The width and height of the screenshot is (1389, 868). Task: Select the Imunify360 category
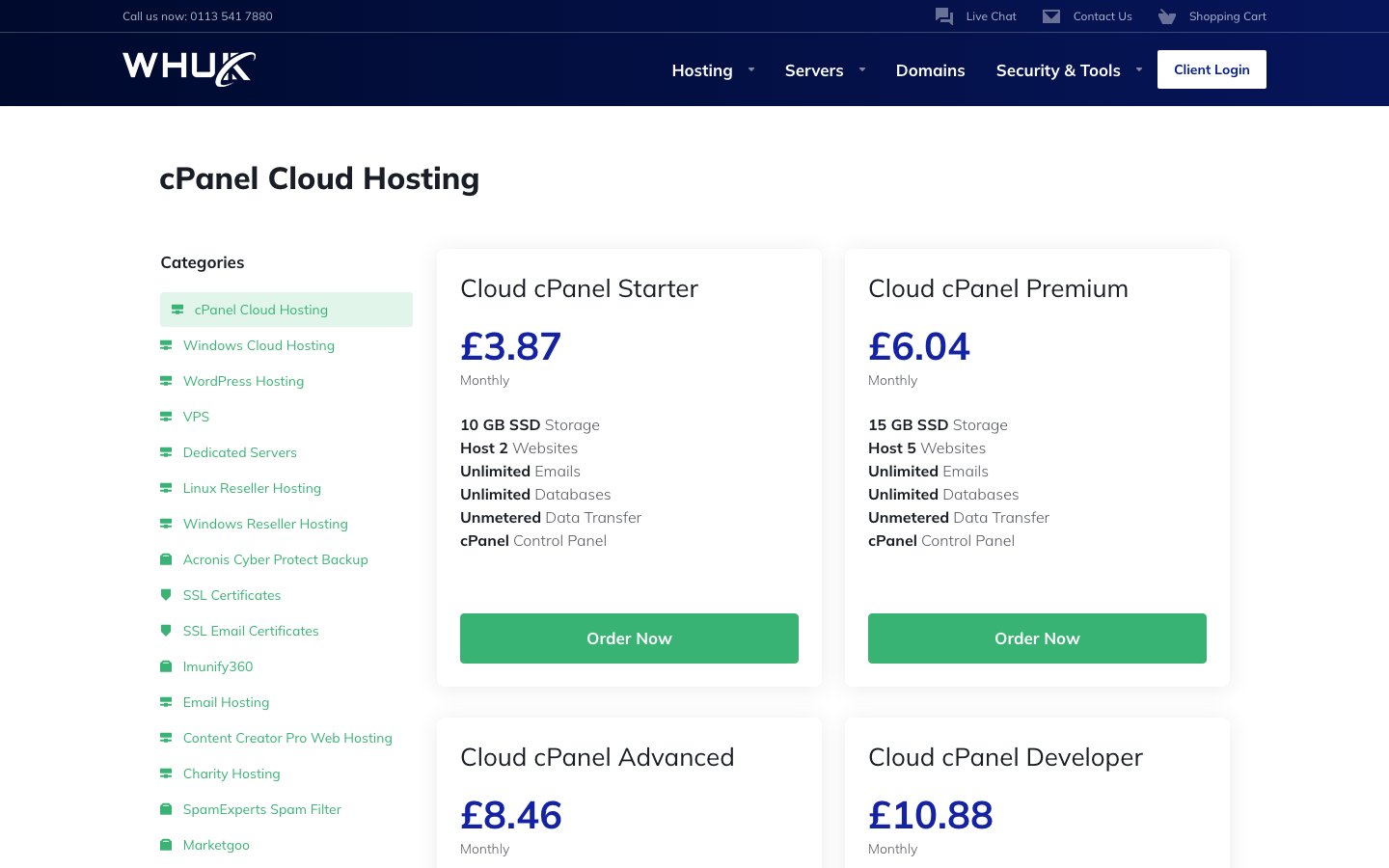coord(218,666)
